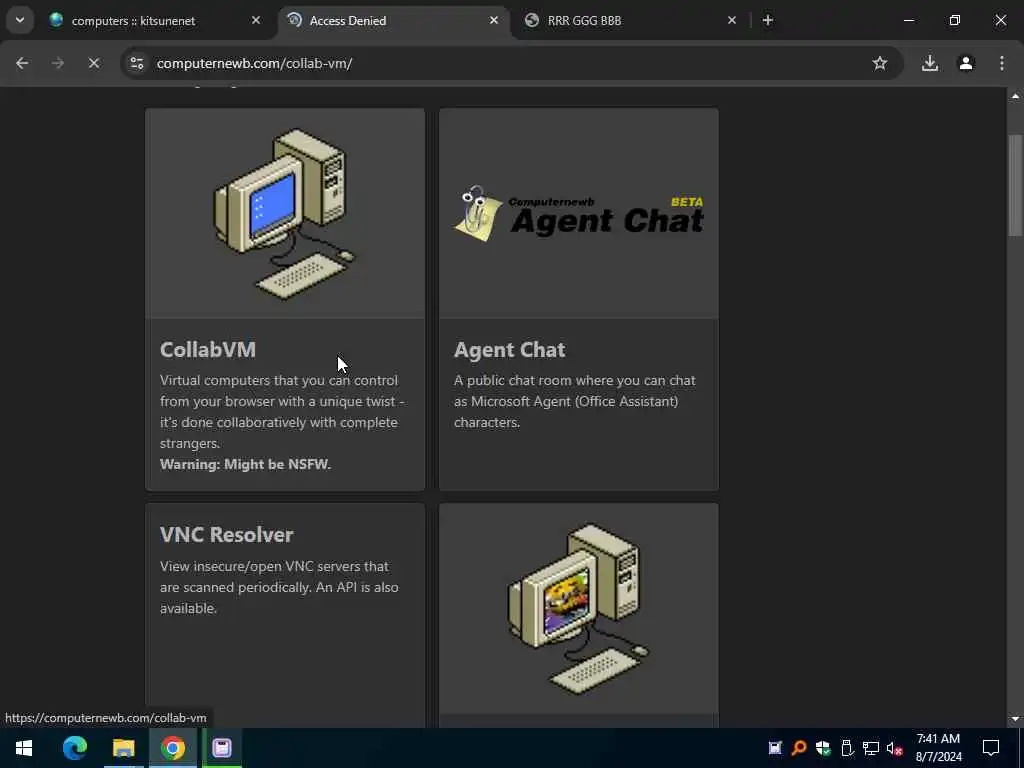Click the computer image with colorful screen

579,609
